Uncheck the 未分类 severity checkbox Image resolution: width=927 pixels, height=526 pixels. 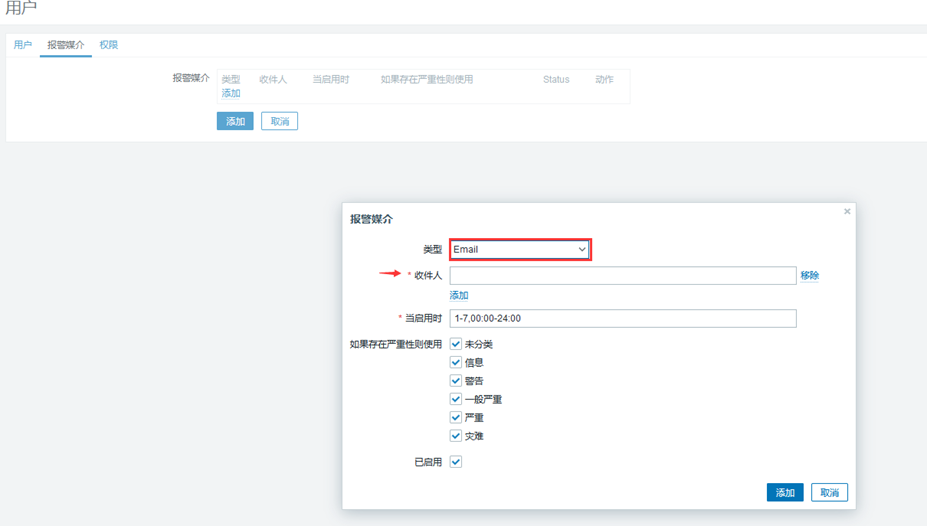(x=456, y=344)
